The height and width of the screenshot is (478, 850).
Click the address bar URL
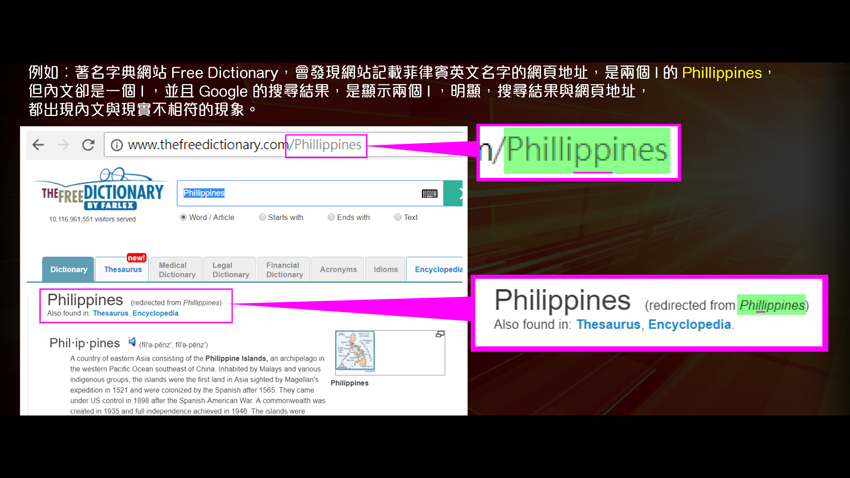click(x=244, y=145)
